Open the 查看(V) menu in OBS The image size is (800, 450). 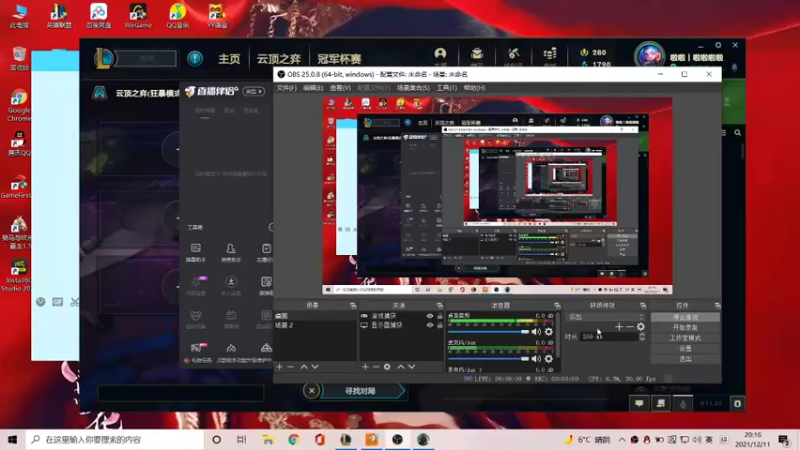pyautogui.click(x=340, y=88)
